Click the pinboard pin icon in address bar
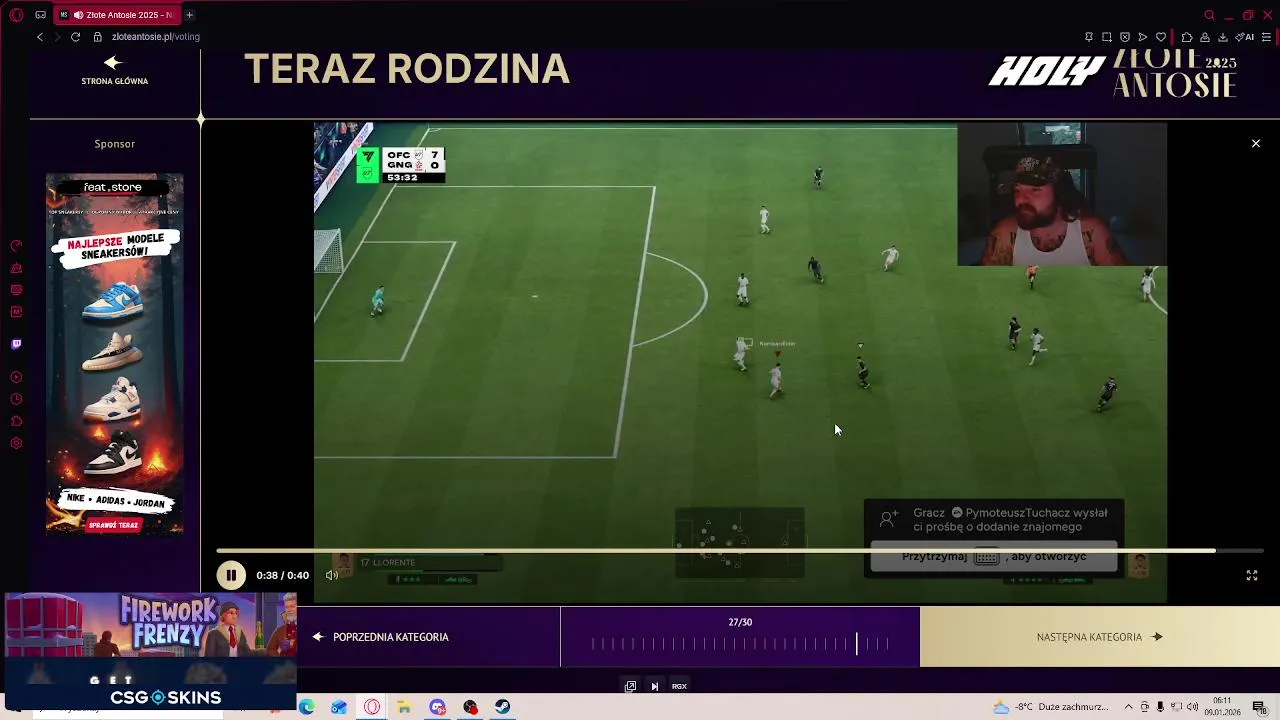This screenshot has height=720, width=1280. 1089,37
